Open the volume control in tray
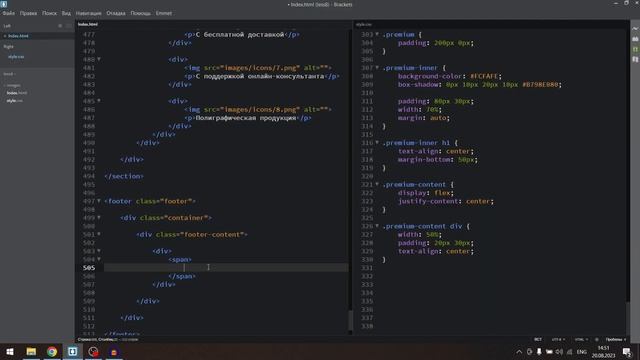The image size is (640, 360). tap(559, 352)
